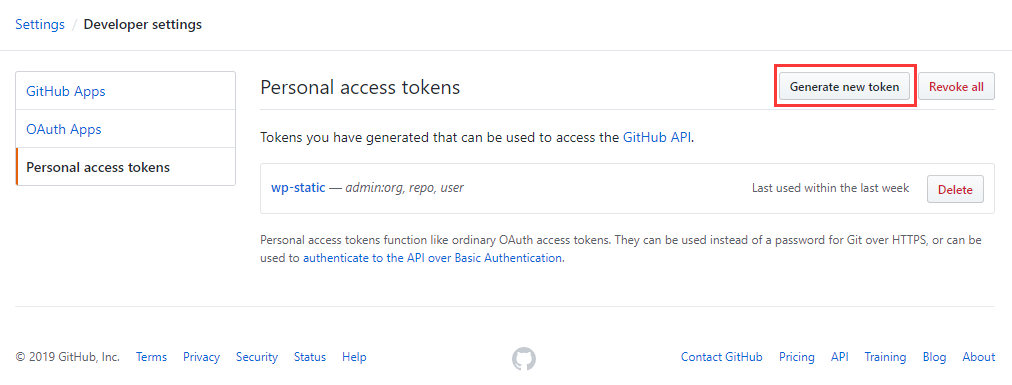This screenshot has width=1012, height=385.
Task: Open the Training footer link
Action: coord(885,357)
